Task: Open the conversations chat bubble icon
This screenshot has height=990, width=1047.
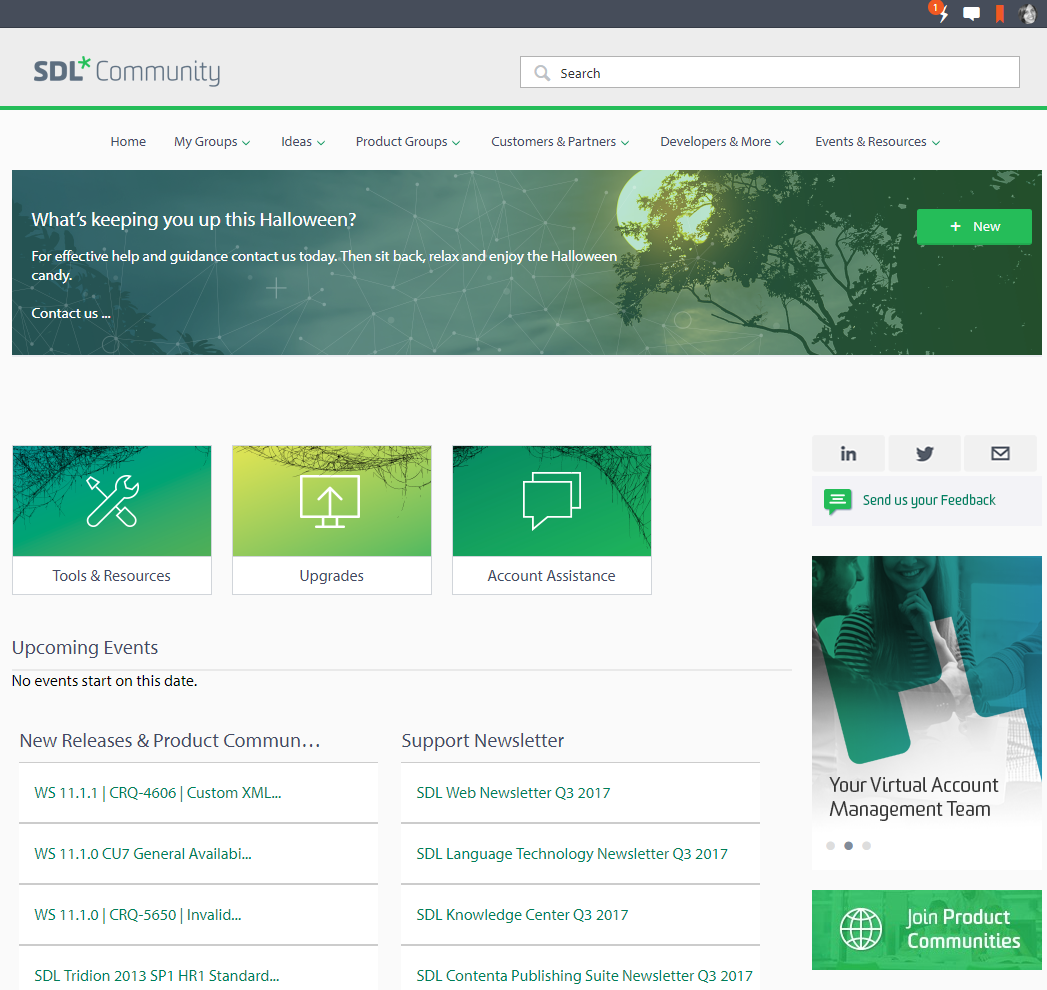Action: tap(972, 14)
